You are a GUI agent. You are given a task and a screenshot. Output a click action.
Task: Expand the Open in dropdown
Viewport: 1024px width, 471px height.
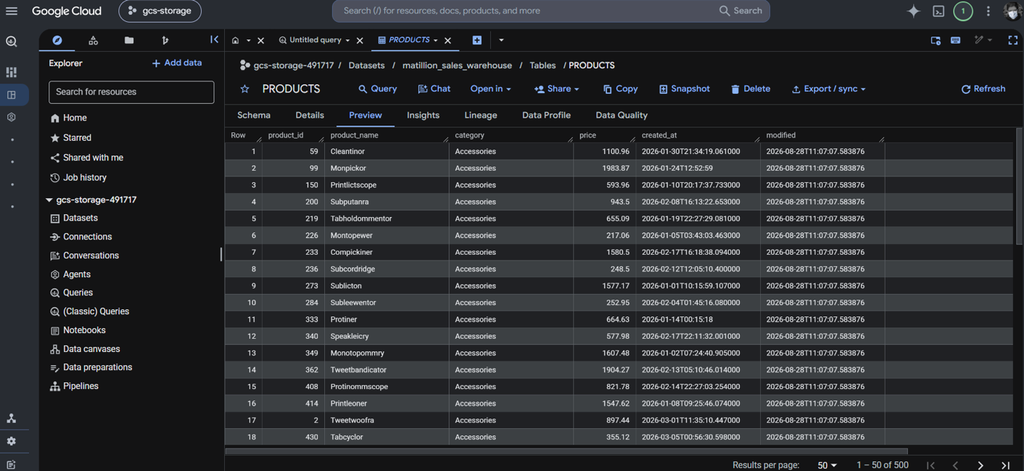pos(490,89)
